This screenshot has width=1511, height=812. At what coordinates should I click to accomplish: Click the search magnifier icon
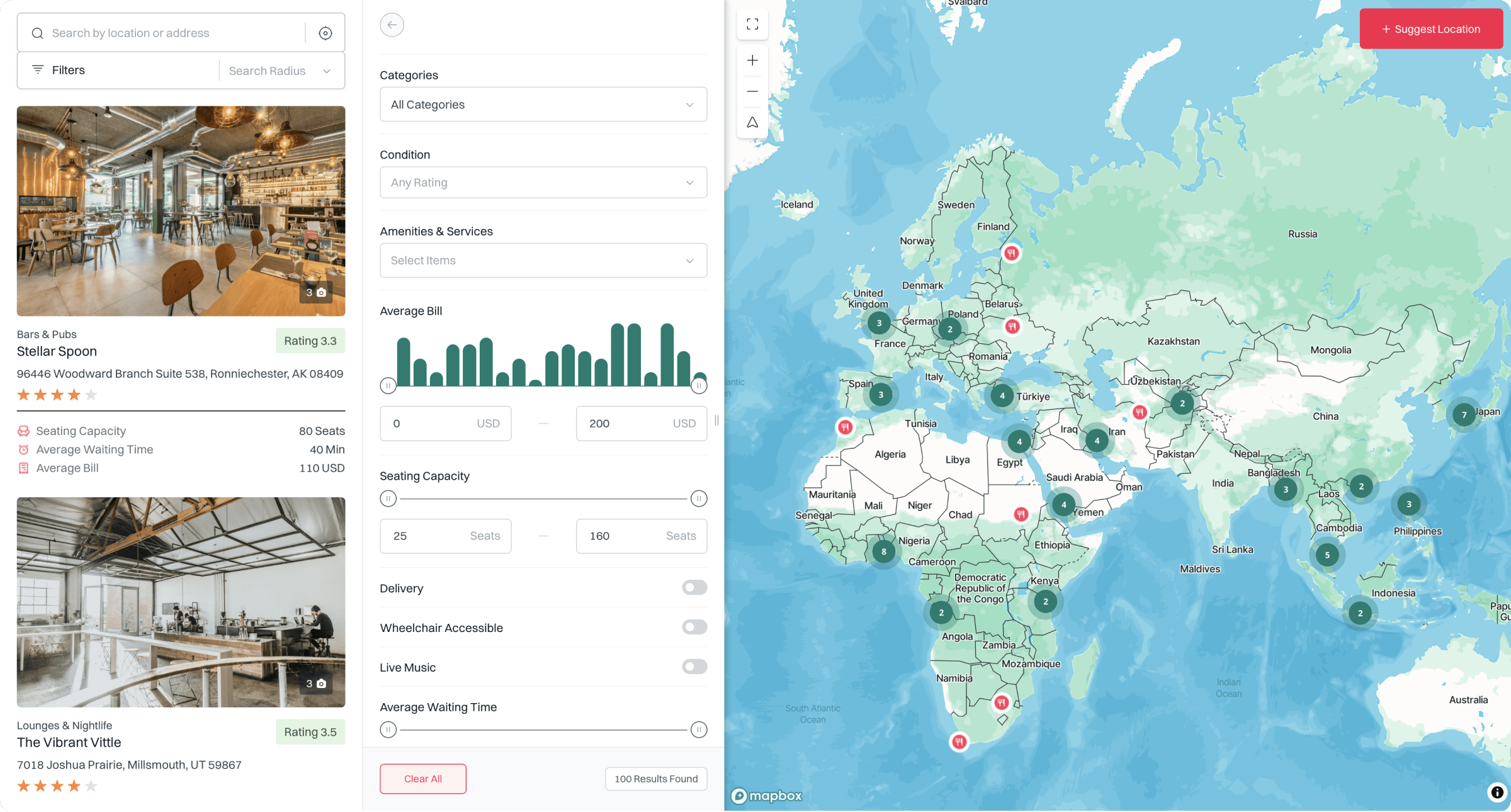pyautogui.click(x=38, y=33)
